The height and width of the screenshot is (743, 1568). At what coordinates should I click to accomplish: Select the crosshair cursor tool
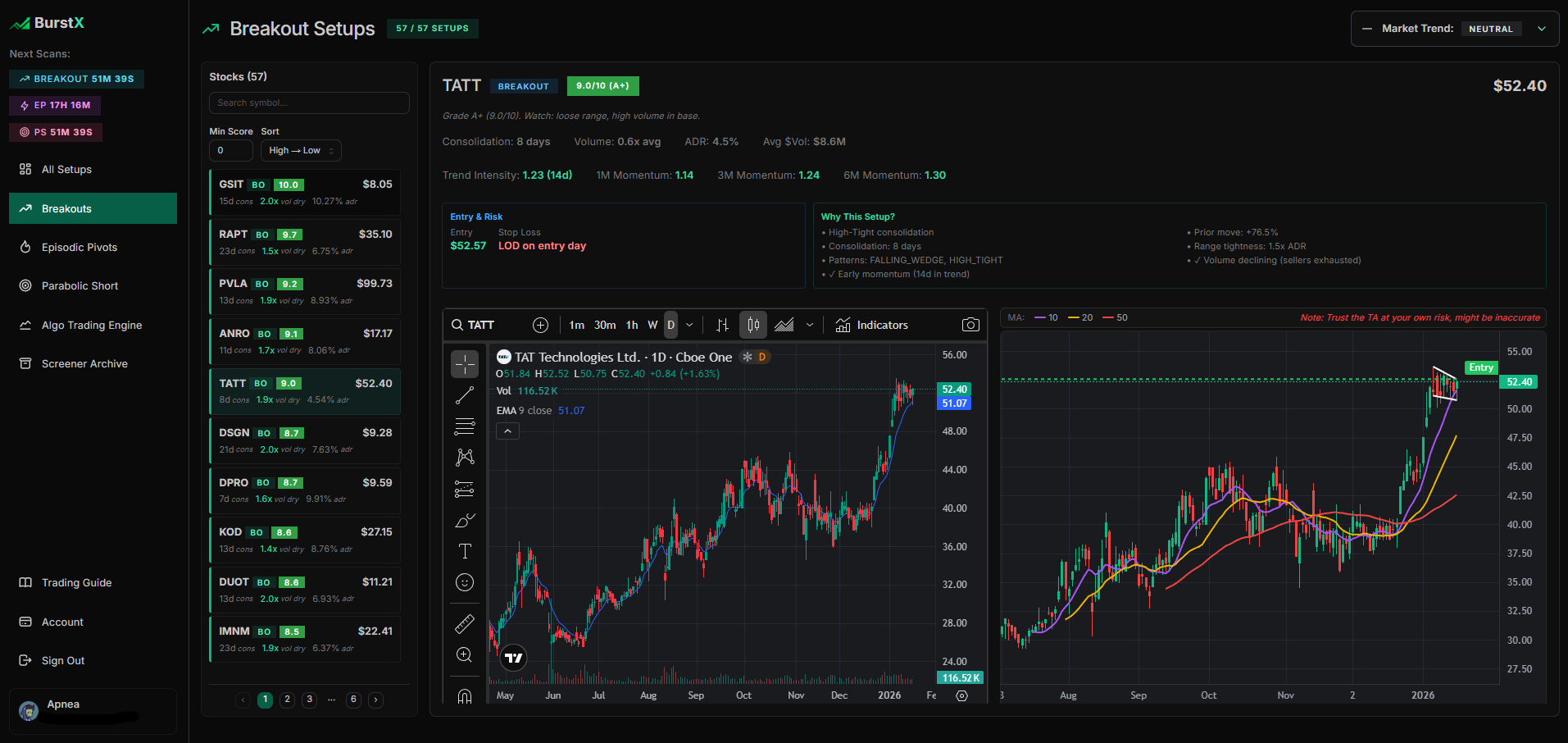465,364
